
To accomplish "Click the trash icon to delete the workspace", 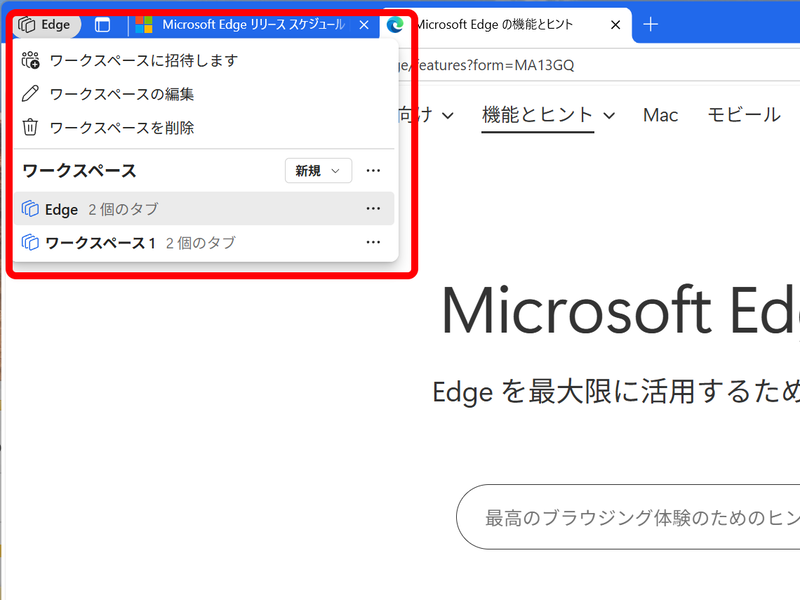I will click(29, 128).
